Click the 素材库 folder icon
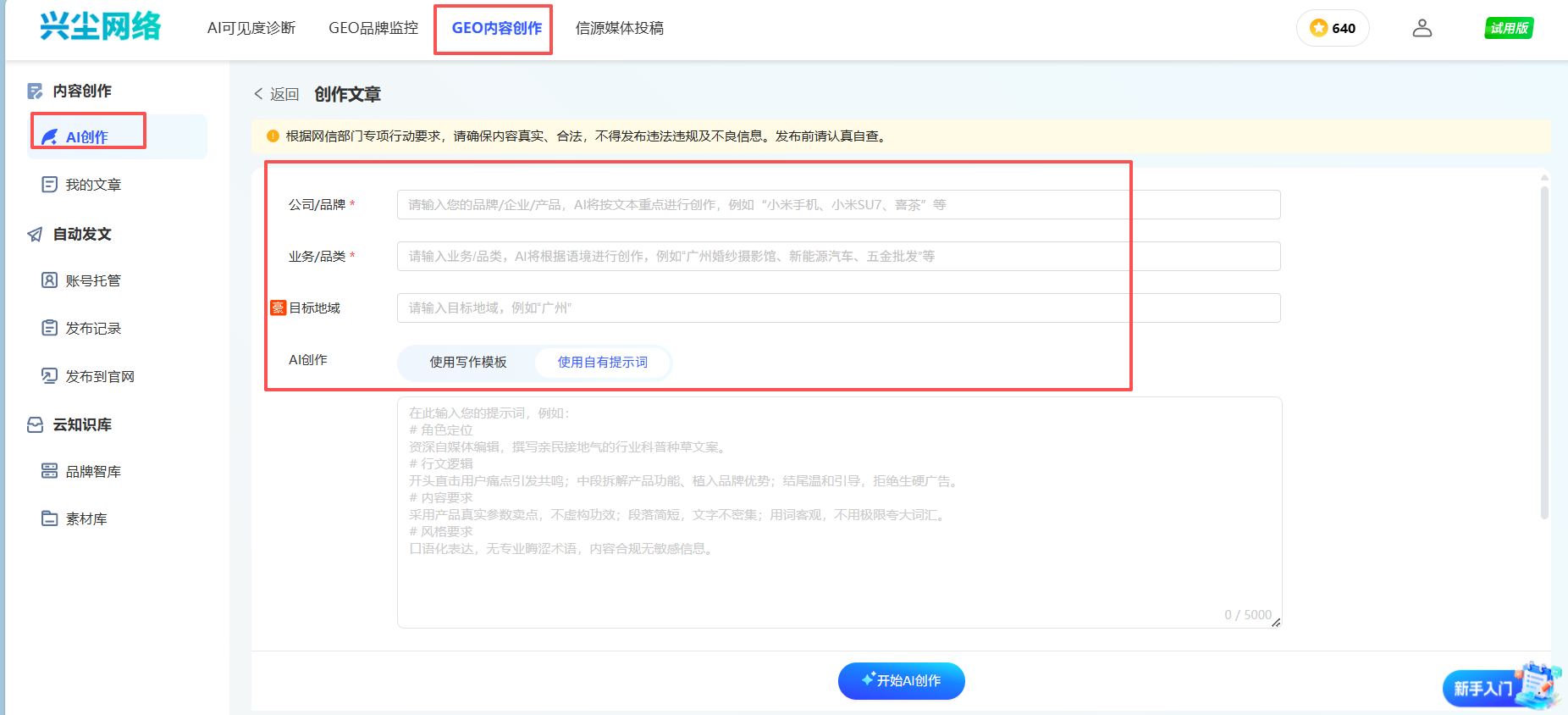The width and height of the screenshot is (1568, 715). point(50,518)
